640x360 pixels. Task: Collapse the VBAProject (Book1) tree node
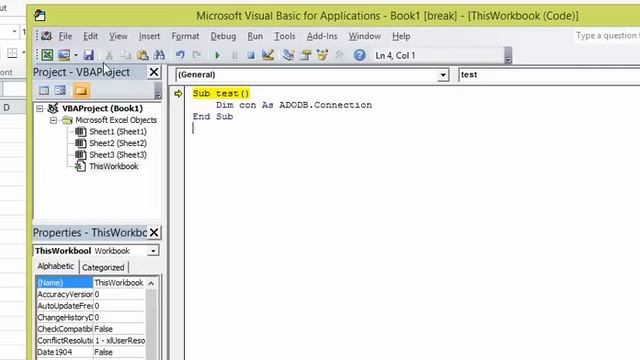[x=40, y=109]
